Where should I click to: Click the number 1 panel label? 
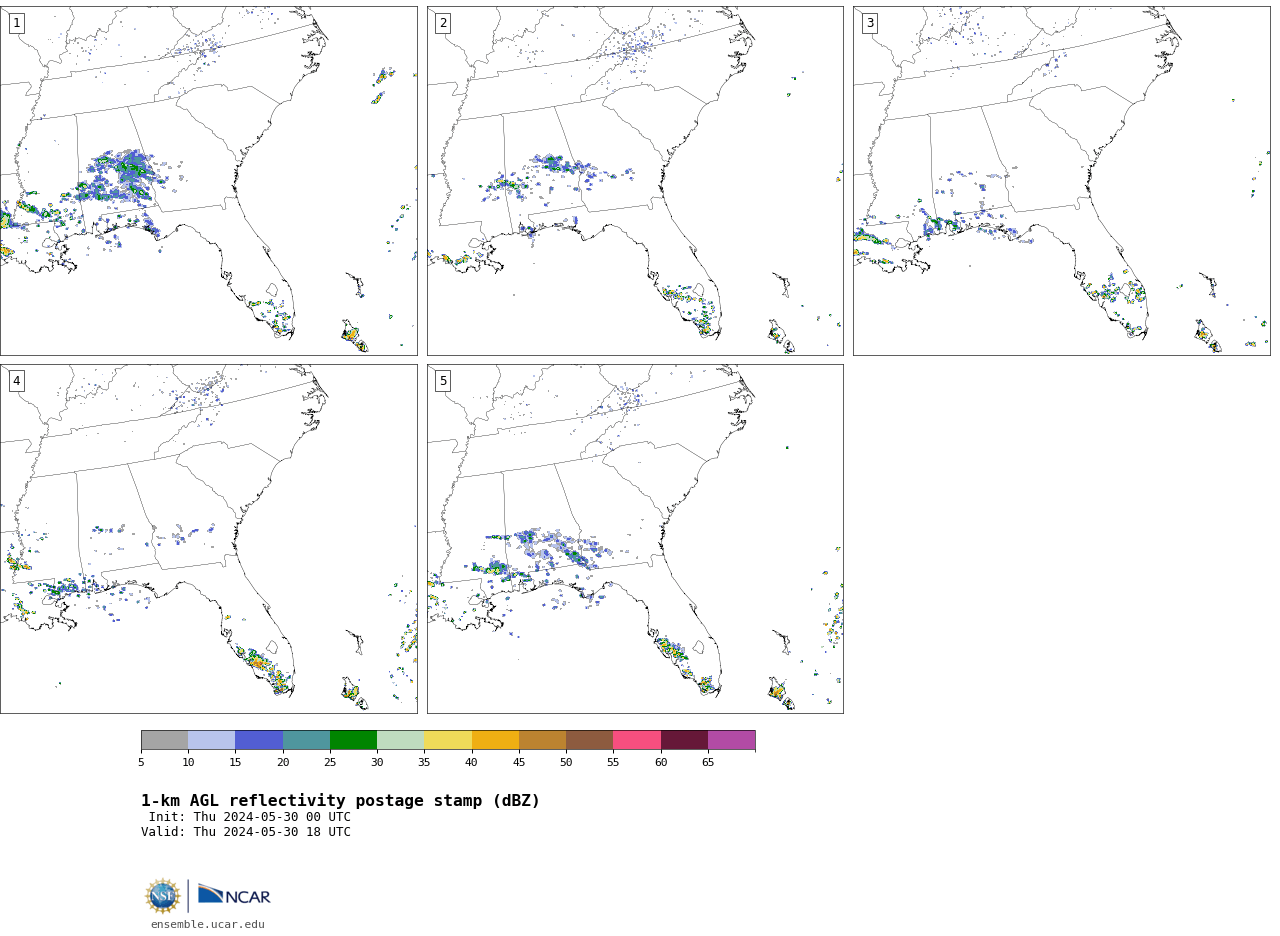[16, 23]
